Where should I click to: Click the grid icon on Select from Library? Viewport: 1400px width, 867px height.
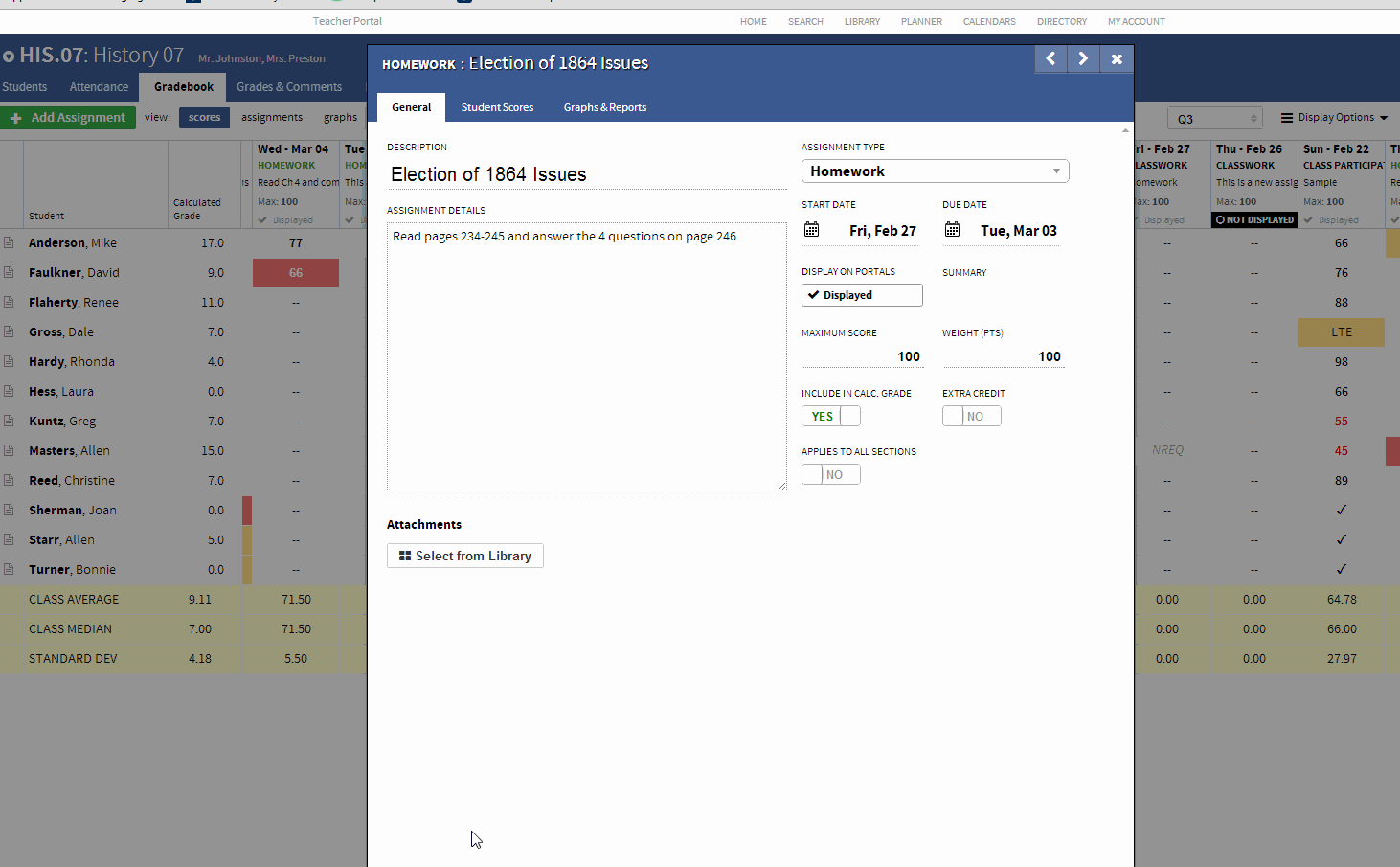tap(404, 556)
